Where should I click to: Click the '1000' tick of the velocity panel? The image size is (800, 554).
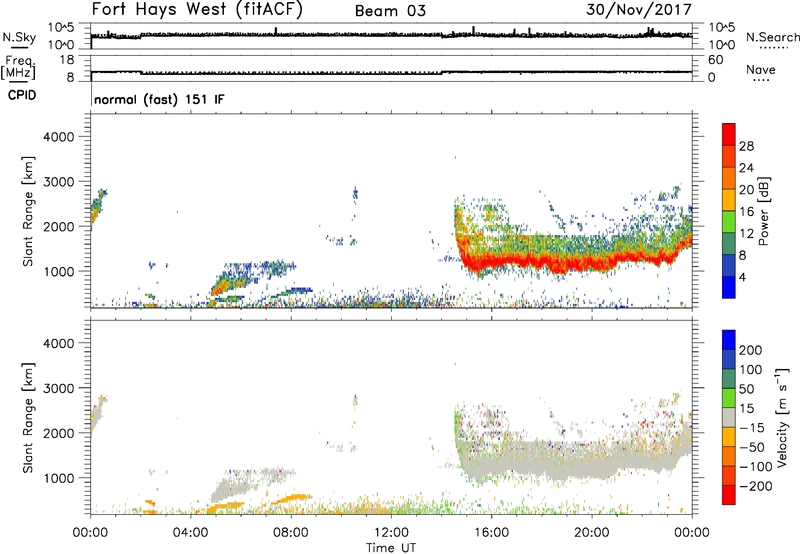pos(59,478)
